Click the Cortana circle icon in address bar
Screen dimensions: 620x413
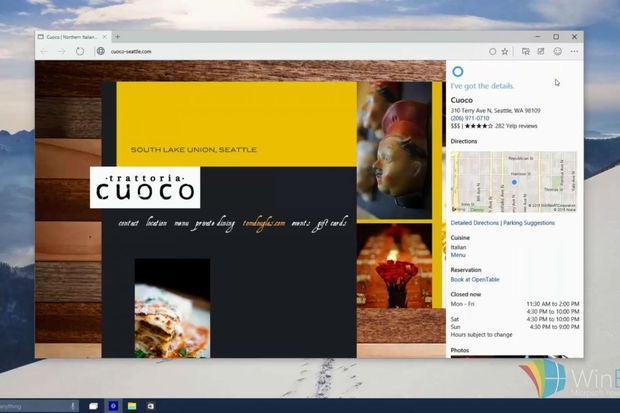[492, 51]
